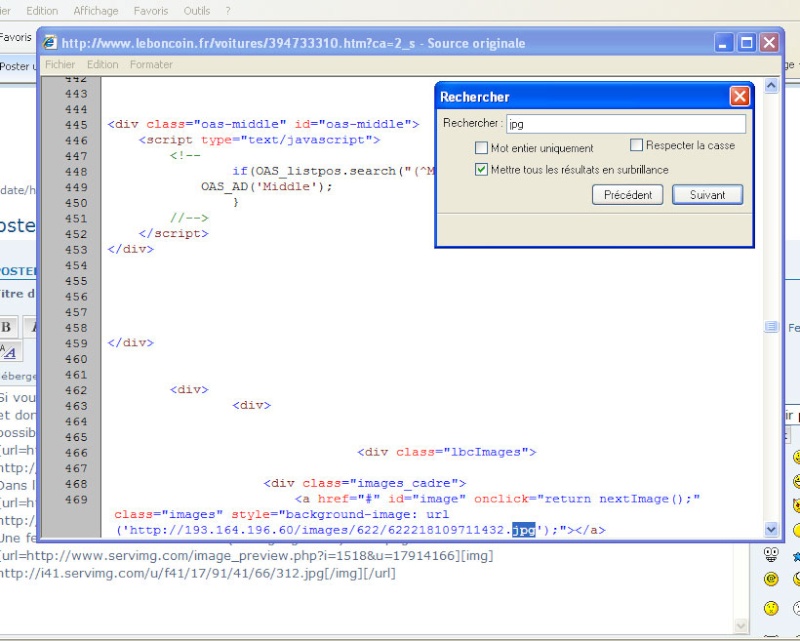This screenshot has width=800, height=641.
Task: Click the highlighted jpg match in source
Action: pos(524,530)
